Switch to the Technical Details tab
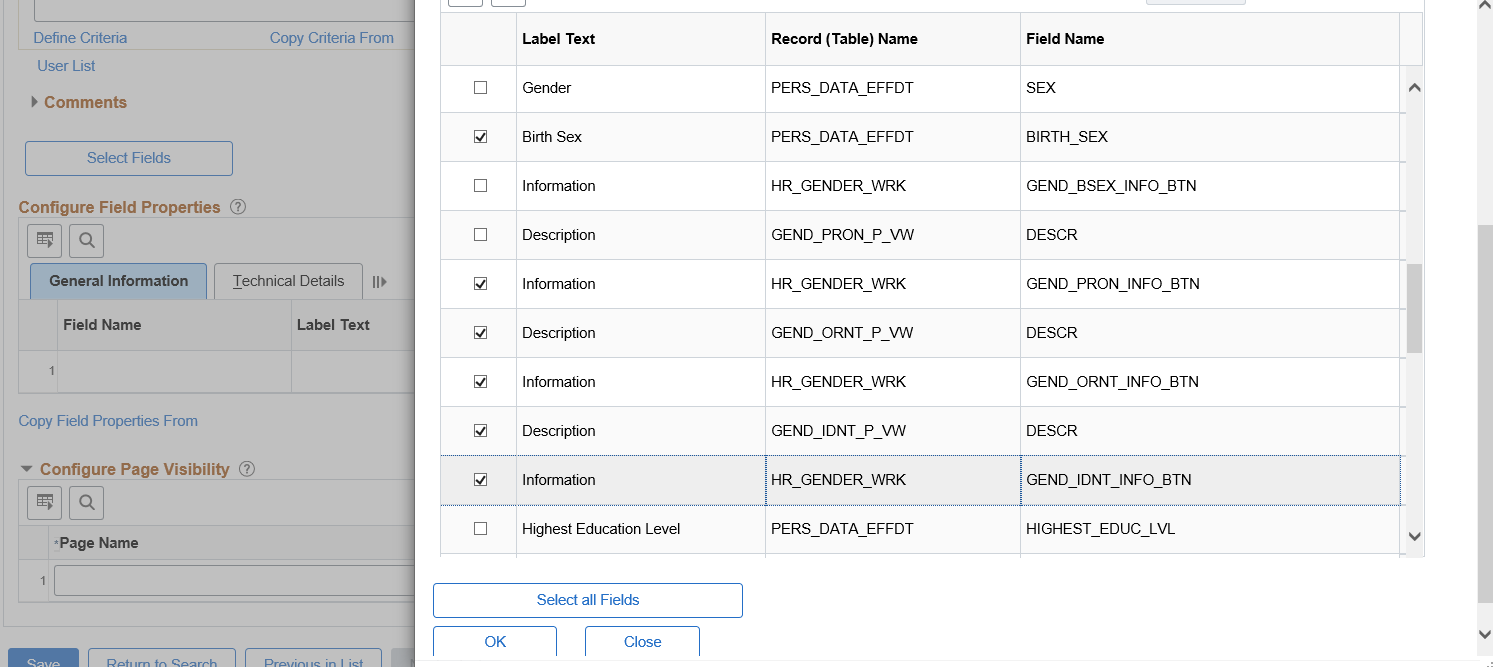The height and width of the screenshot is (667, 1493). [x=288, y=282]
